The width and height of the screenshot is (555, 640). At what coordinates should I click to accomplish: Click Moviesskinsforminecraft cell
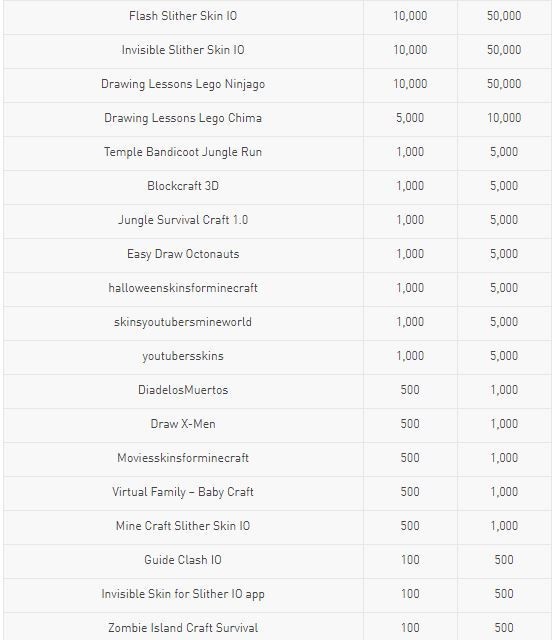click(x=183, y=458)
